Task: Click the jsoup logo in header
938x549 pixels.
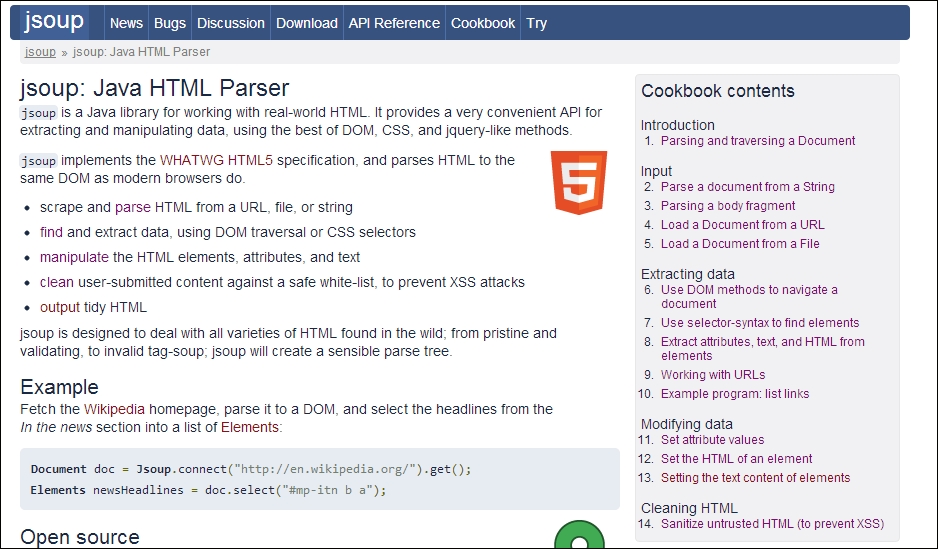Action: 54,22
